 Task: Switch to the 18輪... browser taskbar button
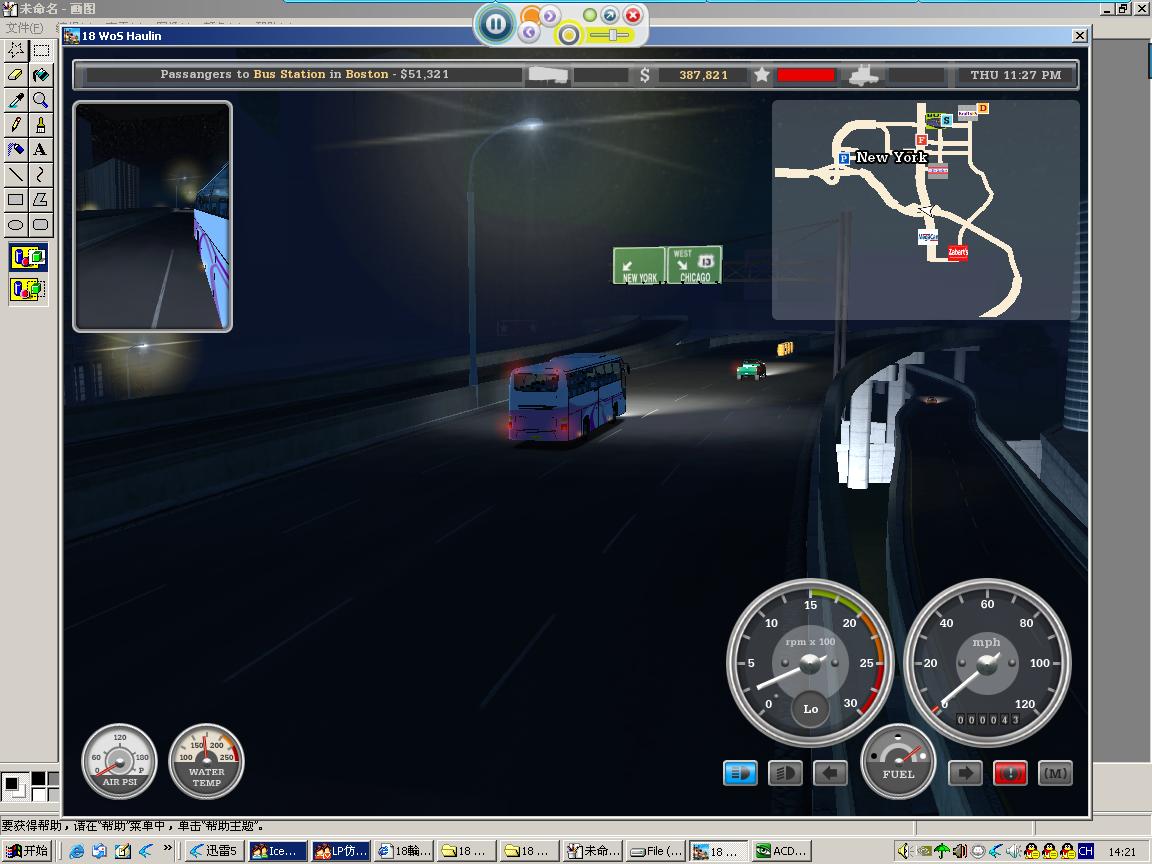404,851
